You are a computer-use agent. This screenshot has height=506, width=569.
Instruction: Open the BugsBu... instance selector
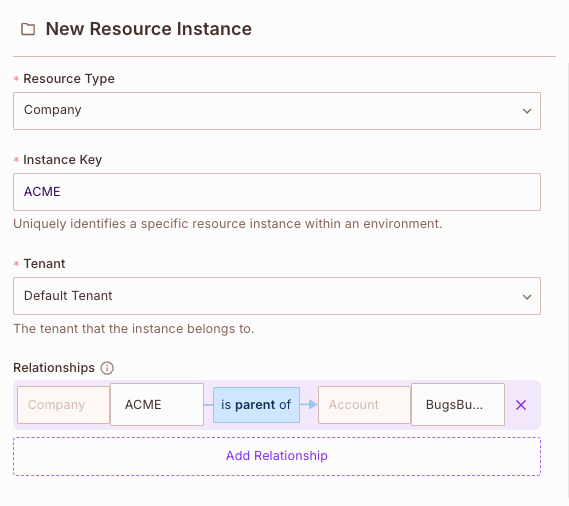(458, 404)
